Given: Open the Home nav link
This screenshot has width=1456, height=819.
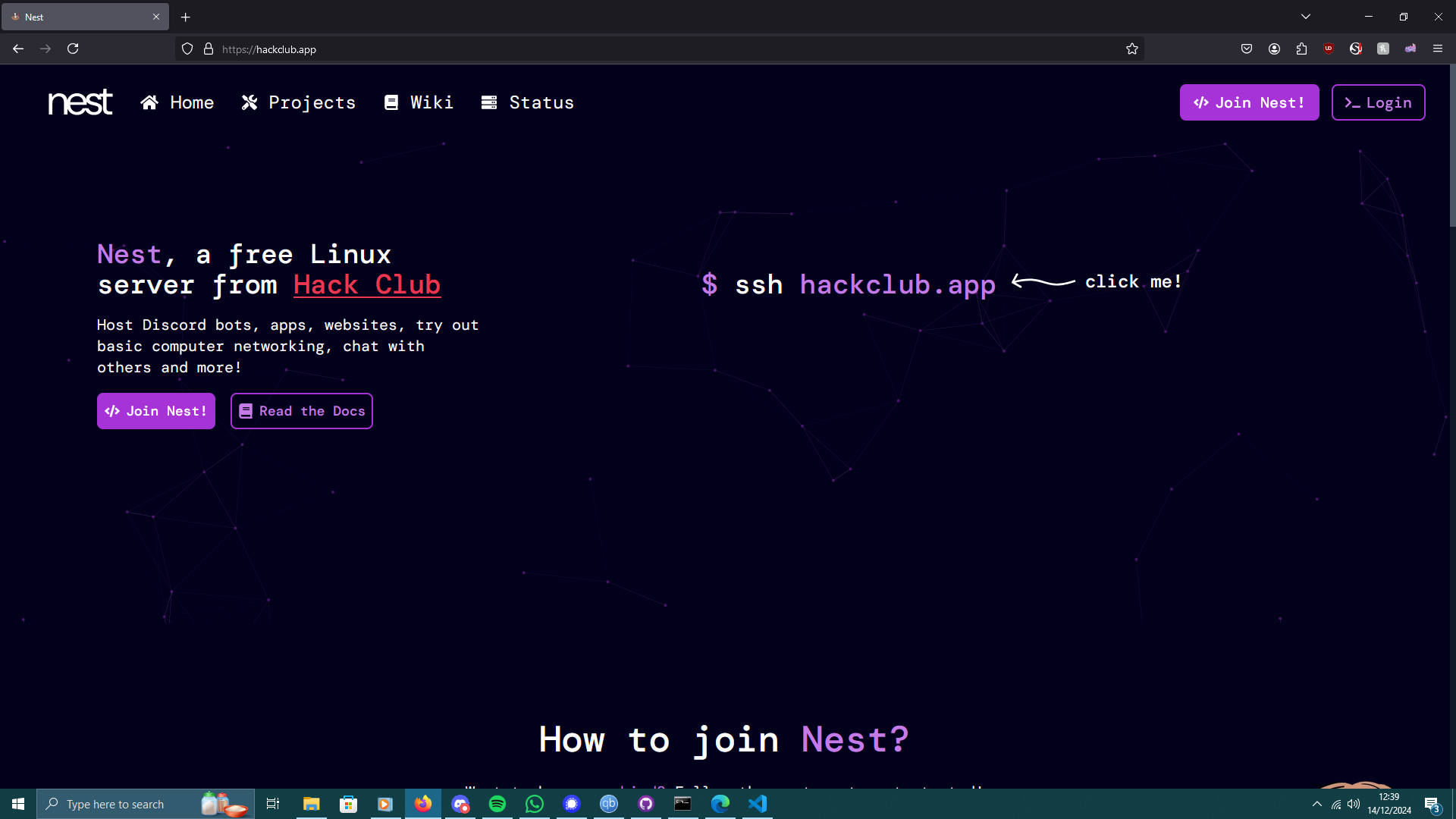Looking at the screenshot, I should coord(177,102).
